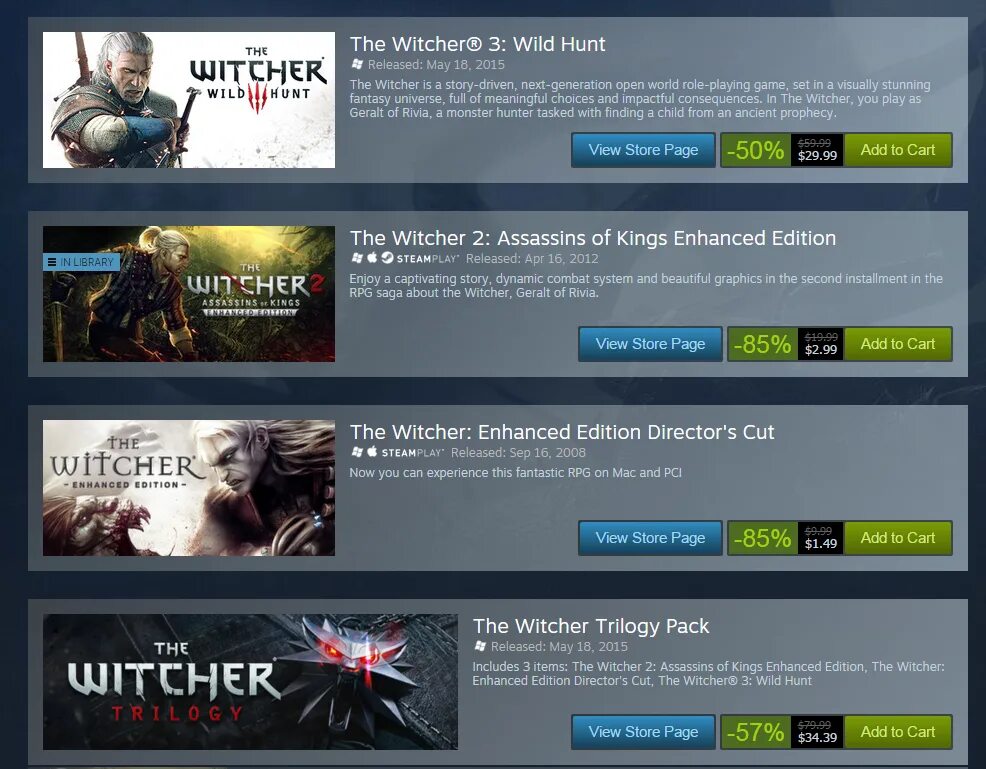View Store Page for The Witcher 3
This screenshot has height=769, width=986.
(643, 150)
